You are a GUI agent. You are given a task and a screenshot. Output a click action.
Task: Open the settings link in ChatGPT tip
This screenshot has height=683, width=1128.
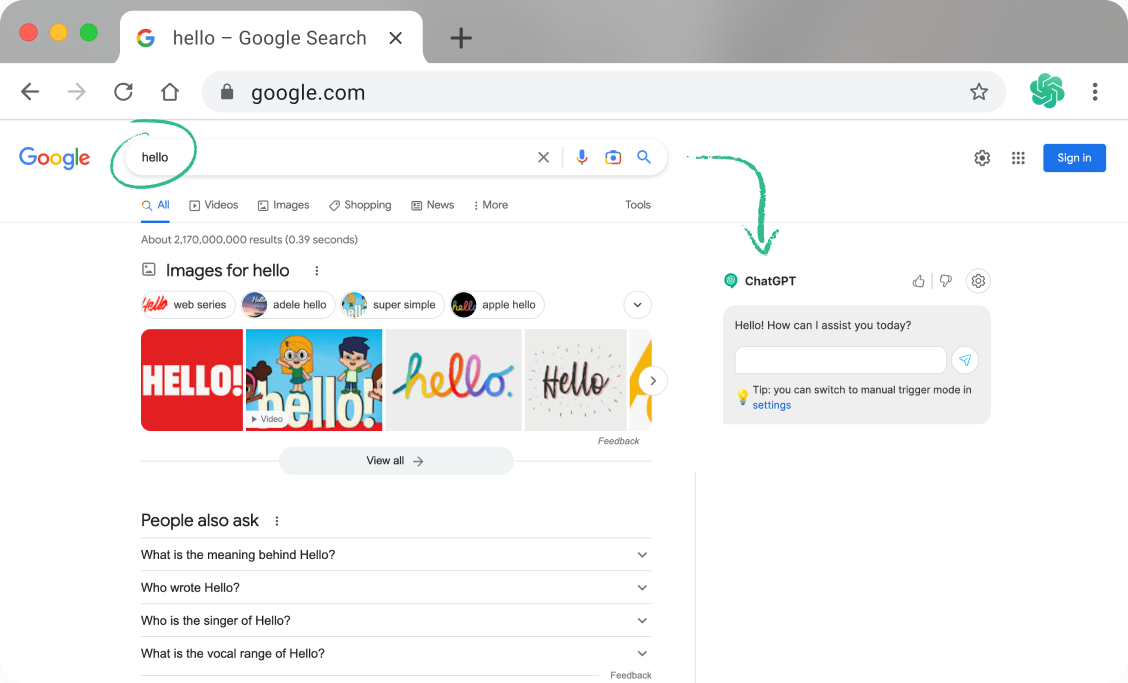(x=771, y=405)
